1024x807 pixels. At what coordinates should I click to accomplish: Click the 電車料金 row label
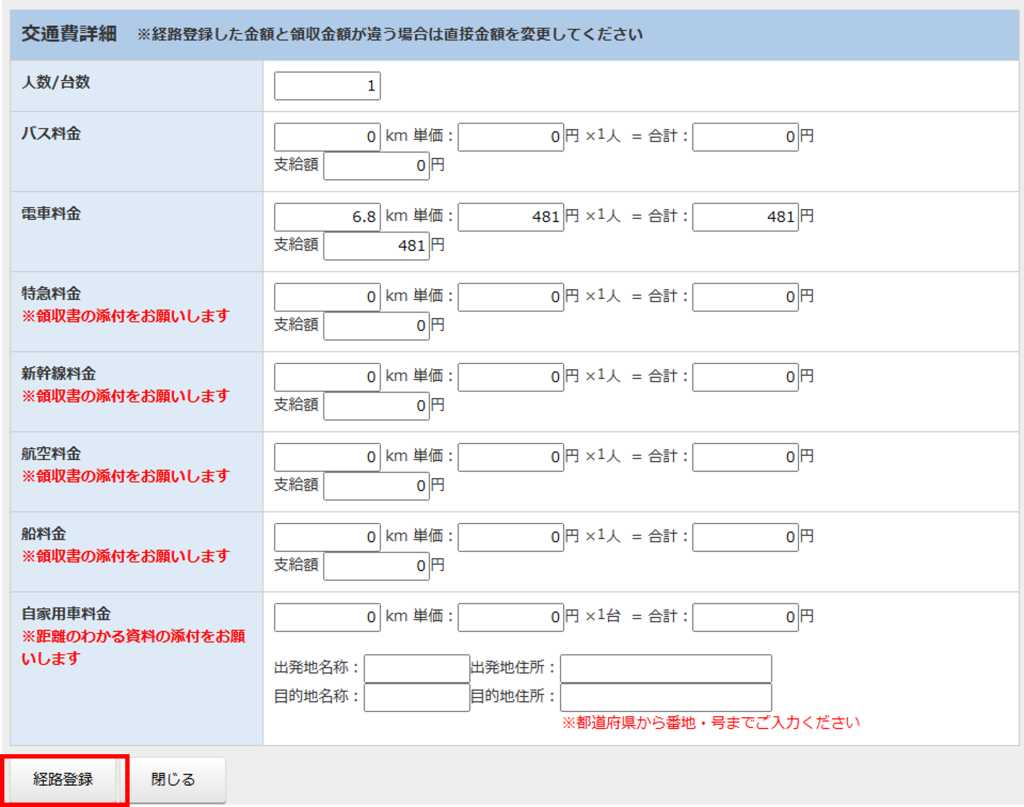coord(51,214)
